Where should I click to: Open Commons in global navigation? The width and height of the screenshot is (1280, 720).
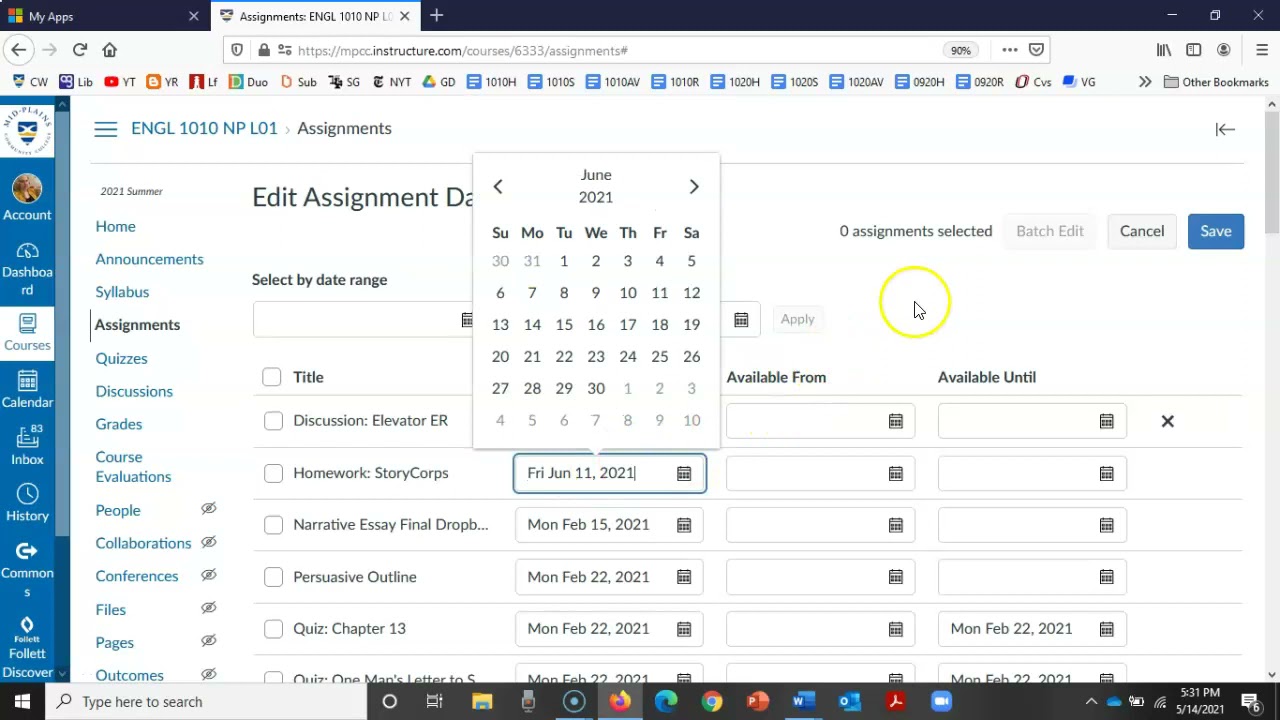coord(27,568)
